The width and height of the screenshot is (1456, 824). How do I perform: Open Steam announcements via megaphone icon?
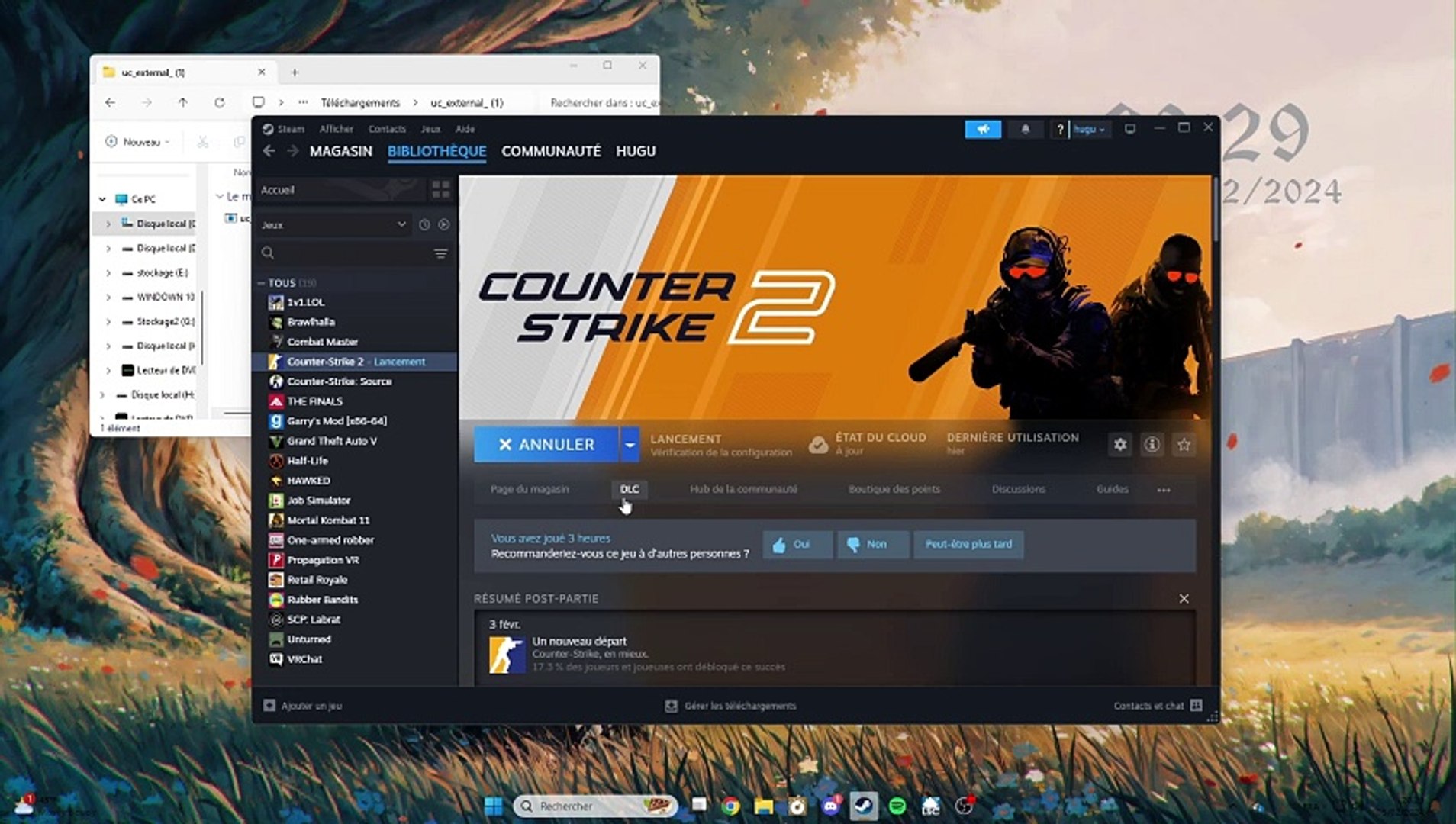984,130
